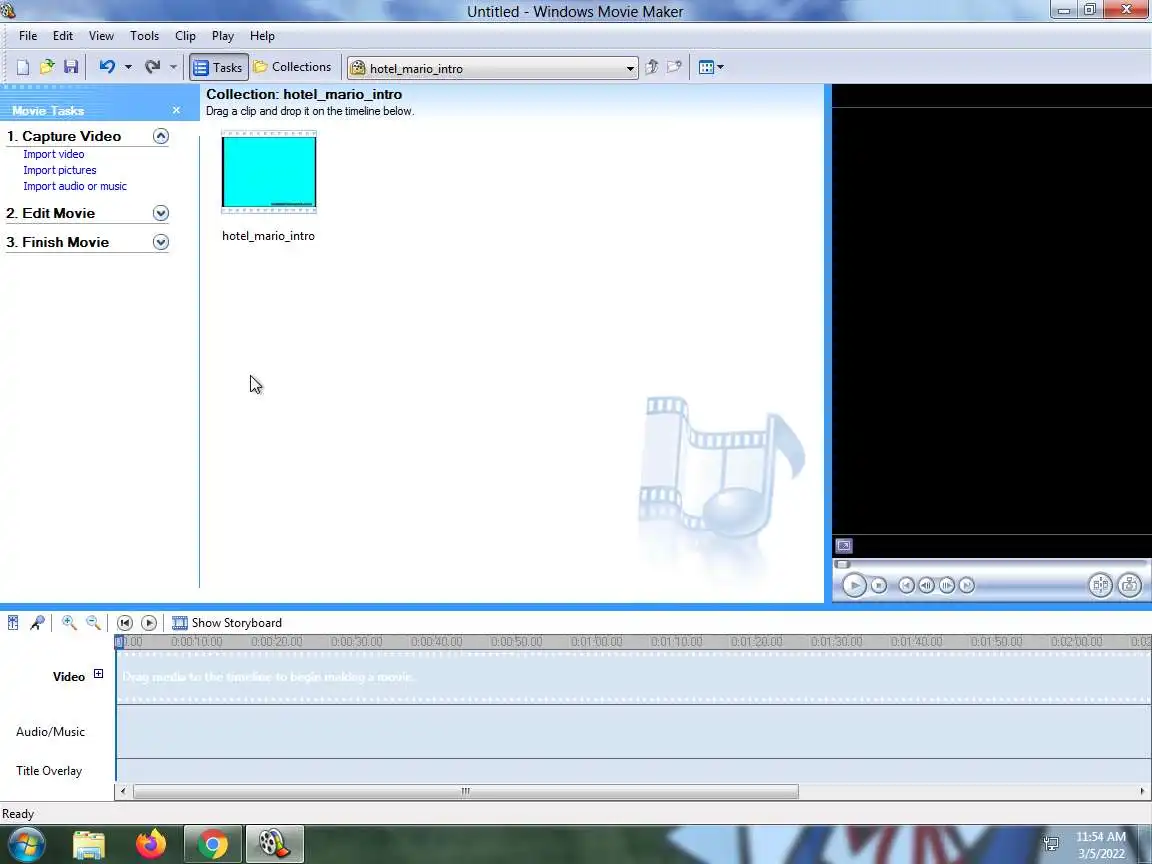Open the View menu
This screenshot has width=1152, height=864.
pos(101,36)
